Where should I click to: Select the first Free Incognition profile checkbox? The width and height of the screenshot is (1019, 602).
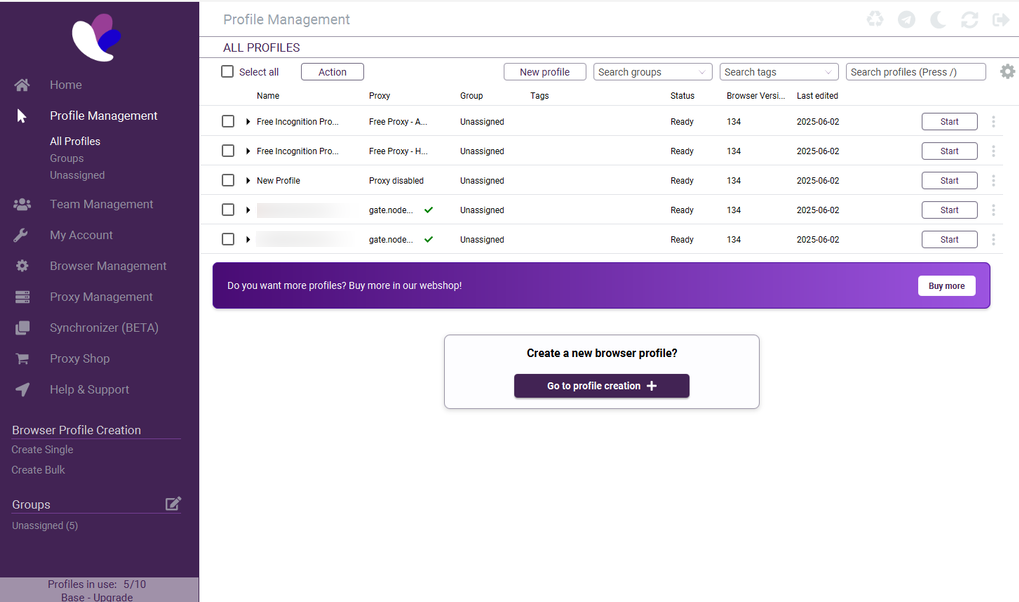228,122
